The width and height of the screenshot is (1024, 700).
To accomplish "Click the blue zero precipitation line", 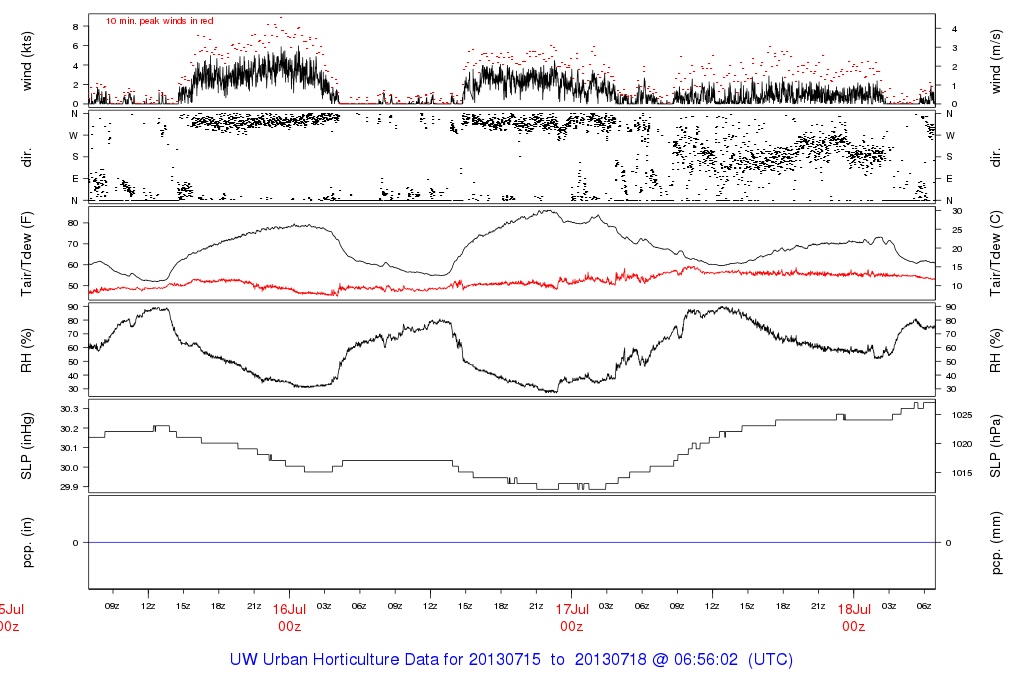I will 512,543.
